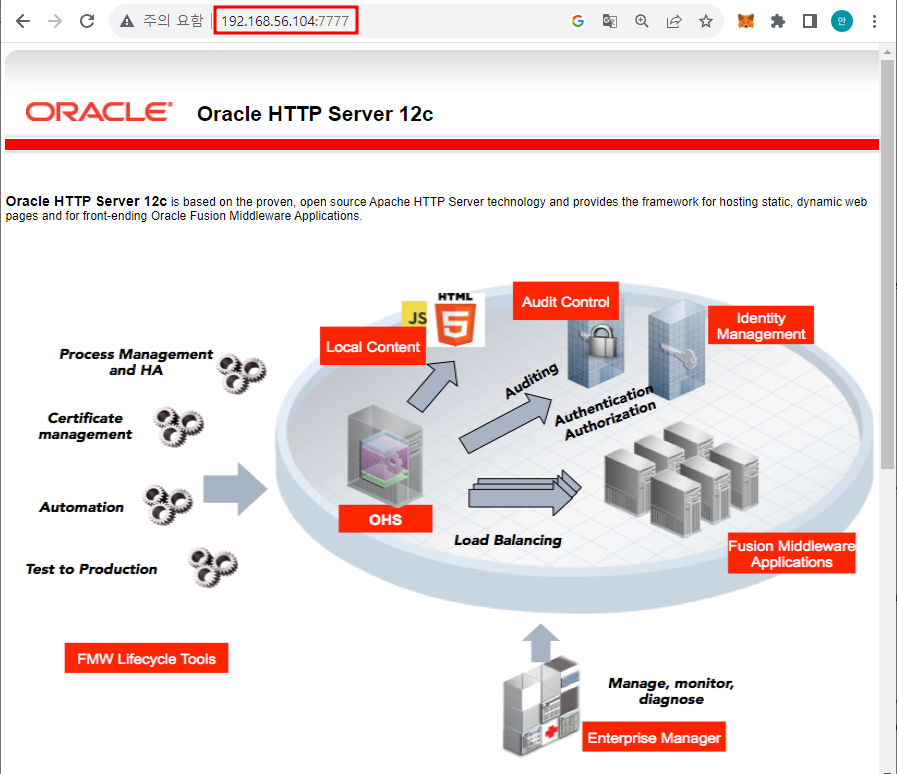
Task: Open the Chrome three-dot menu
Action: click(x=874, y=21)
